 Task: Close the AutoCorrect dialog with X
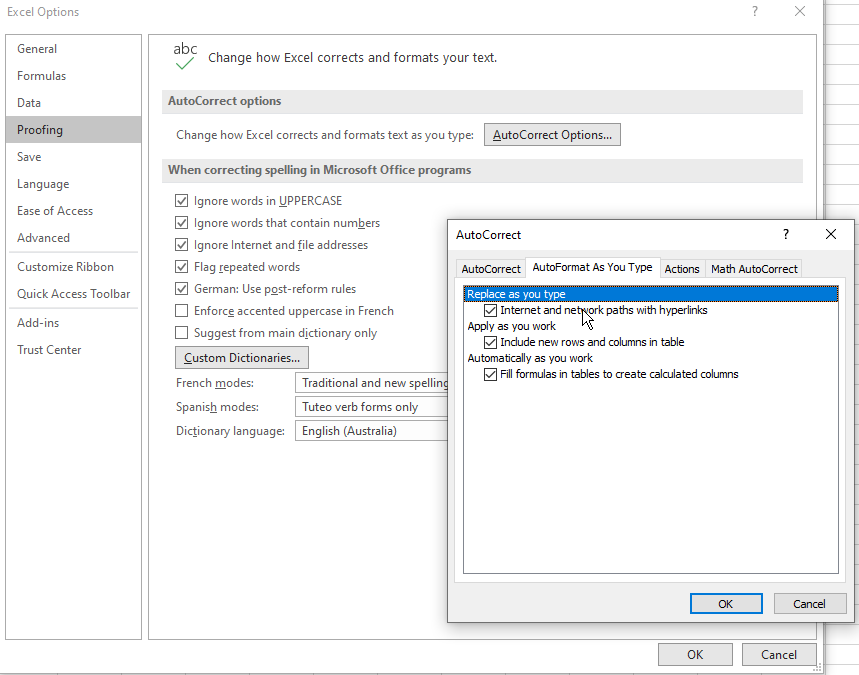tap(831, 234)
